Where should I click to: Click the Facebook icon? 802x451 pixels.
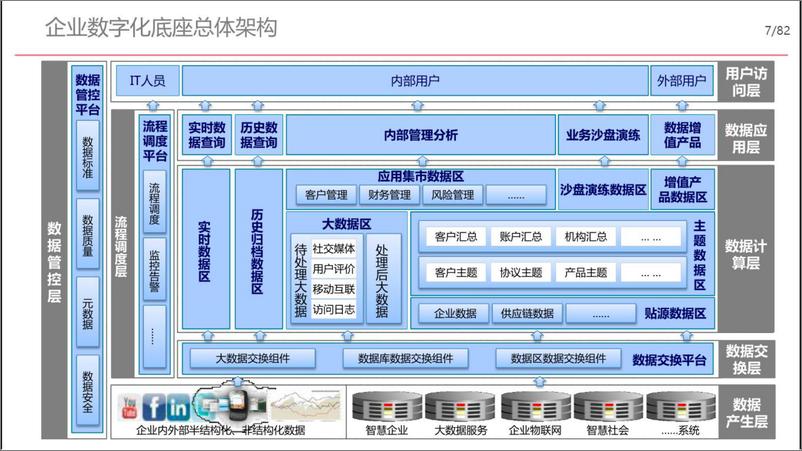click(x=153, y=407)
